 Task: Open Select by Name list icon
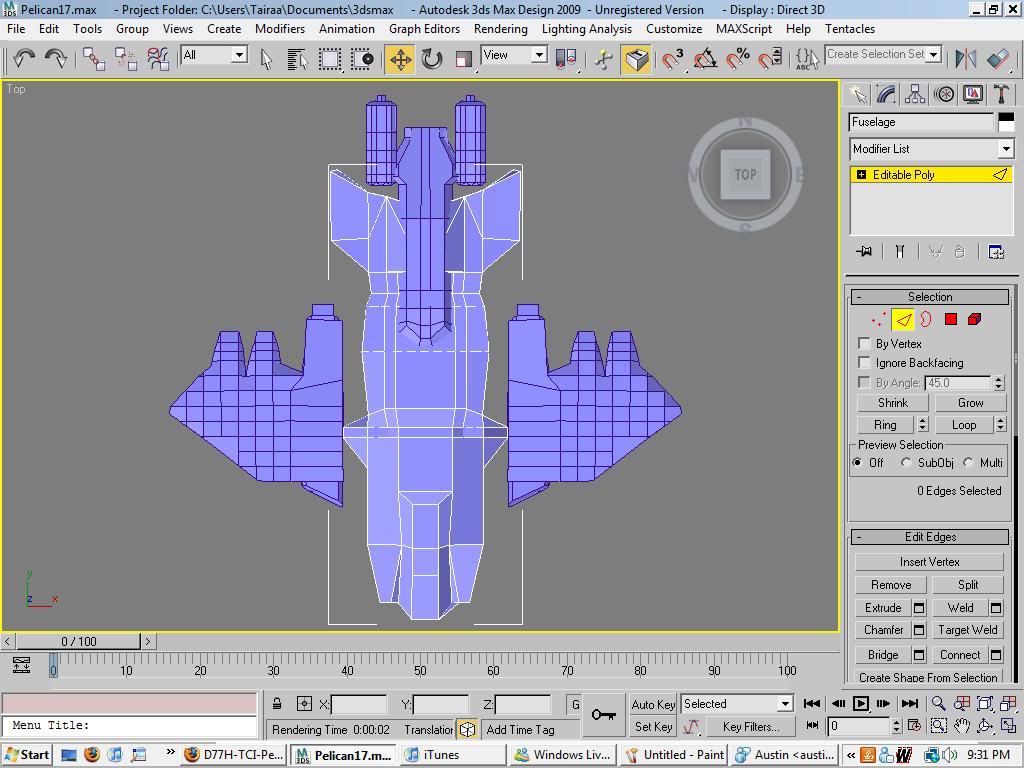(297, 59)
